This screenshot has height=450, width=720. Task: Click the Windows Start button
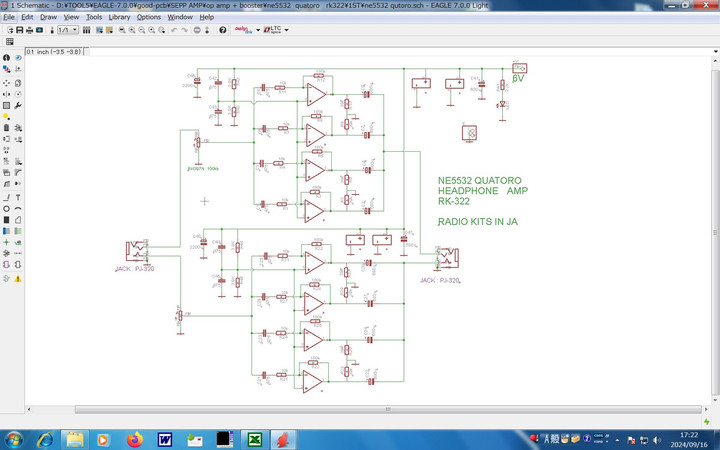(17, 438)
